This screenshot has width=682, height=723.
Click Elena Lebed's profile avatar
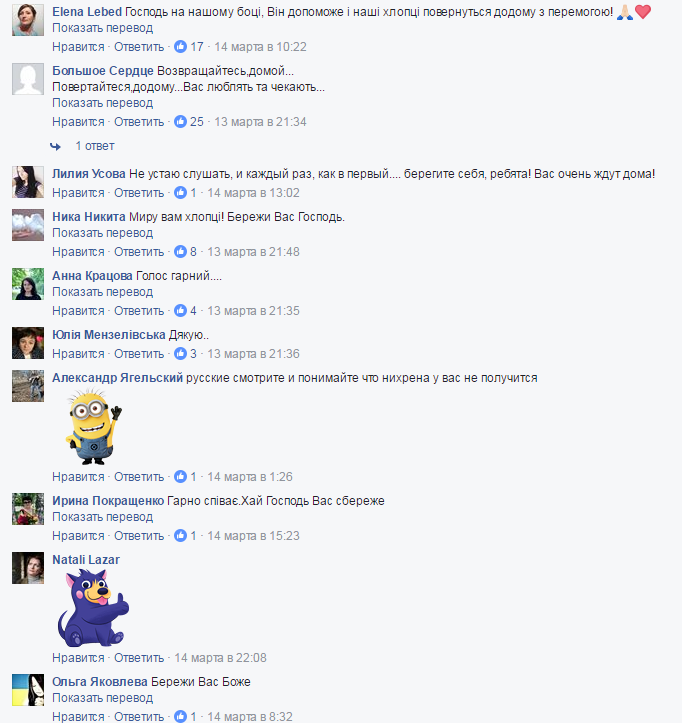click(28, 20)
